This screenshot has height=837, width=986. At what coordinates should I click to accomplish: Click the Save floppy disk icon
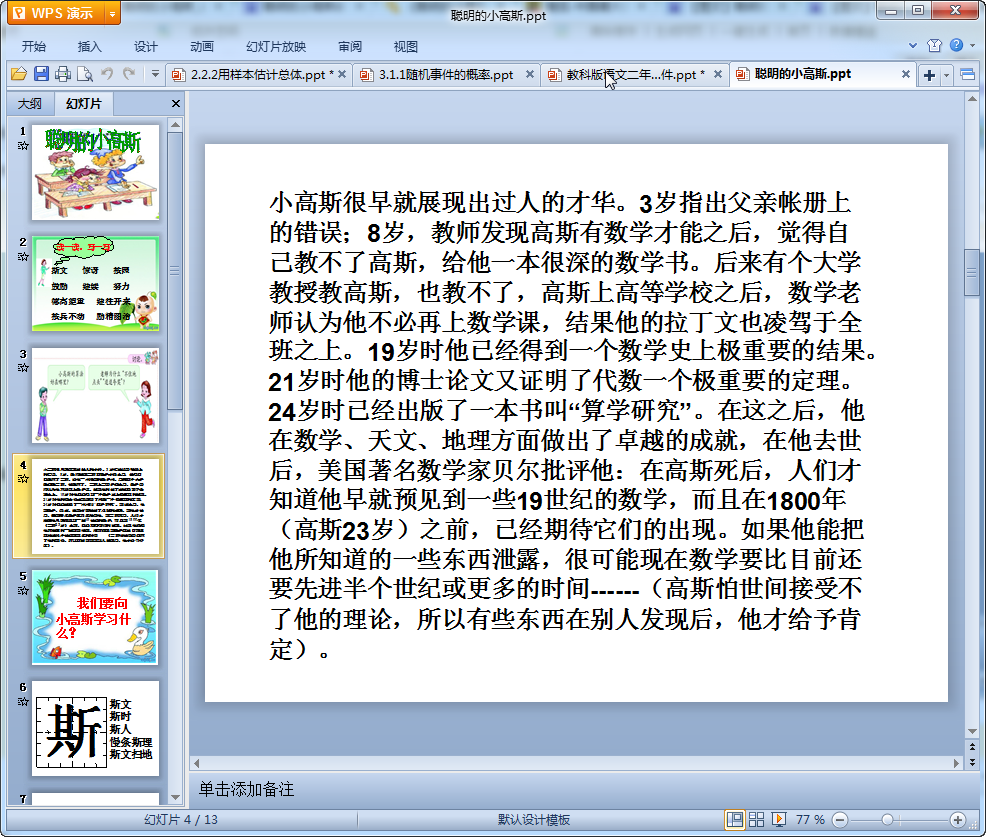tap(42, 74)
